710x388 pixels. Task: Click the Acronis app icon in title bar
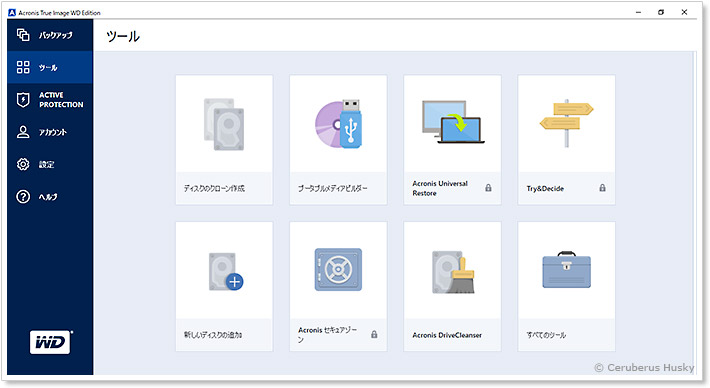[12, 13]
